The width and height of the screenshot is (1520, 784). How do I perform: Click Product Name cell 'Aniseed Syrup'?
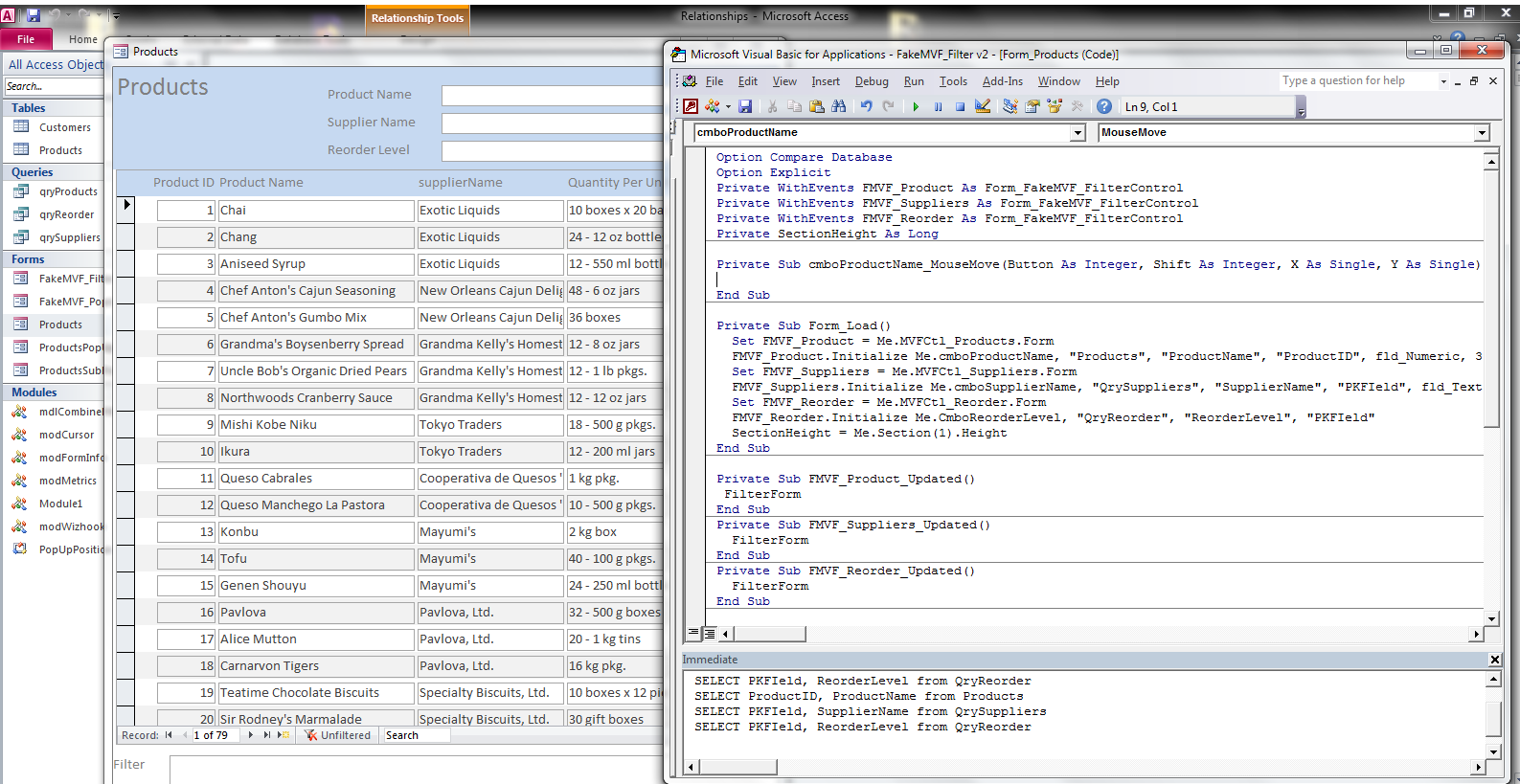[x=316, y=264]
